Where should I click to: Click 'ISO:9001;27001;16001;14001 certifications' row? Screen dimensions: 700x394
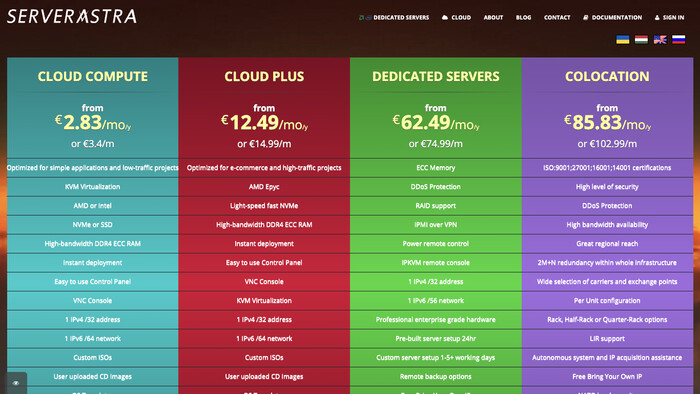tap(607, 168)
